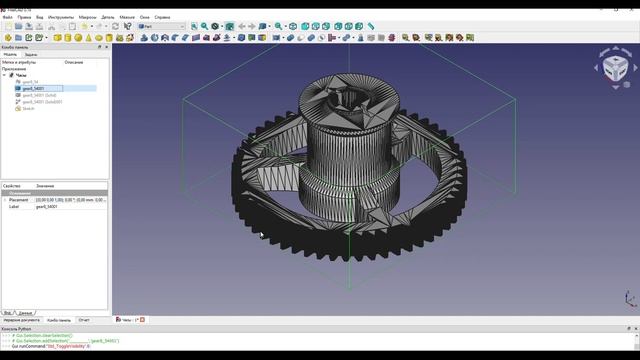Open the Файл menu

tap(7, 17)
